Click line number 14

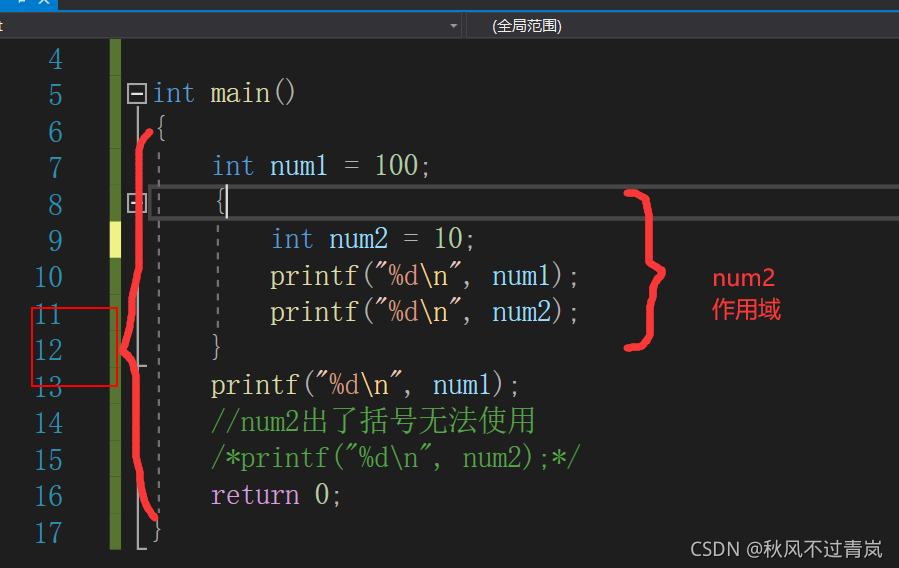(x=49, y=424)
